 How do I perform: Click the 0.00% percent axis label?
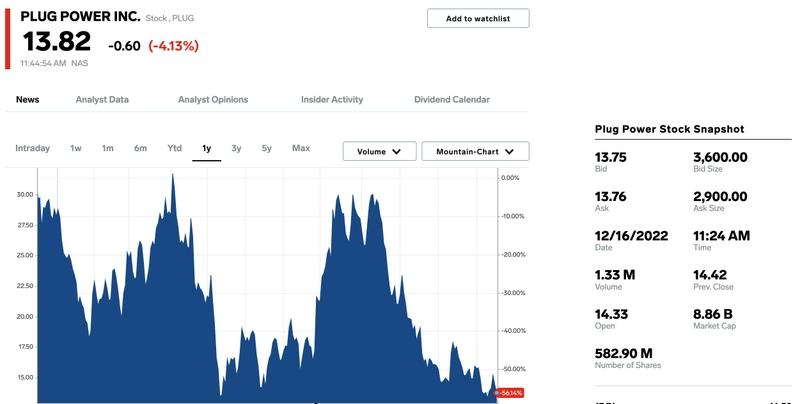(510, 178)
